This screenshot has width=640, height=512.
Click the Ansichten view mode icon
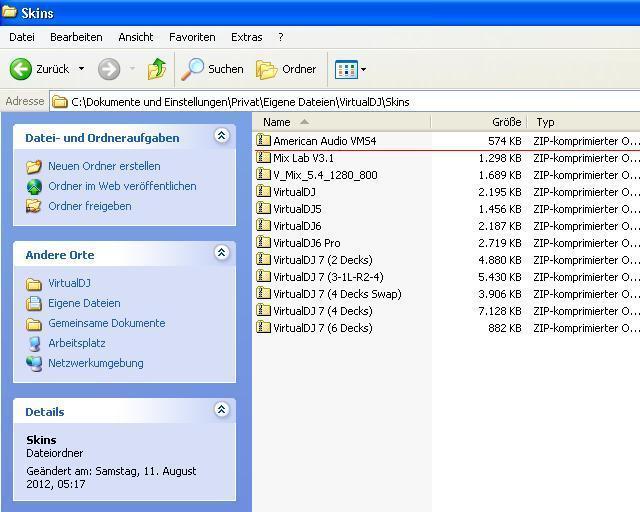345,69
